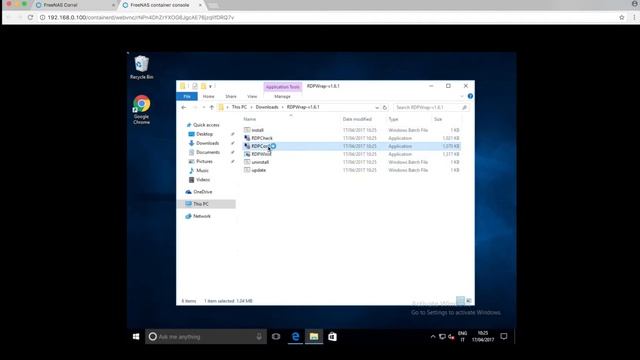Click the Properties quick access toolbar icon
The image size is (640, 360).
coord(195,86)
